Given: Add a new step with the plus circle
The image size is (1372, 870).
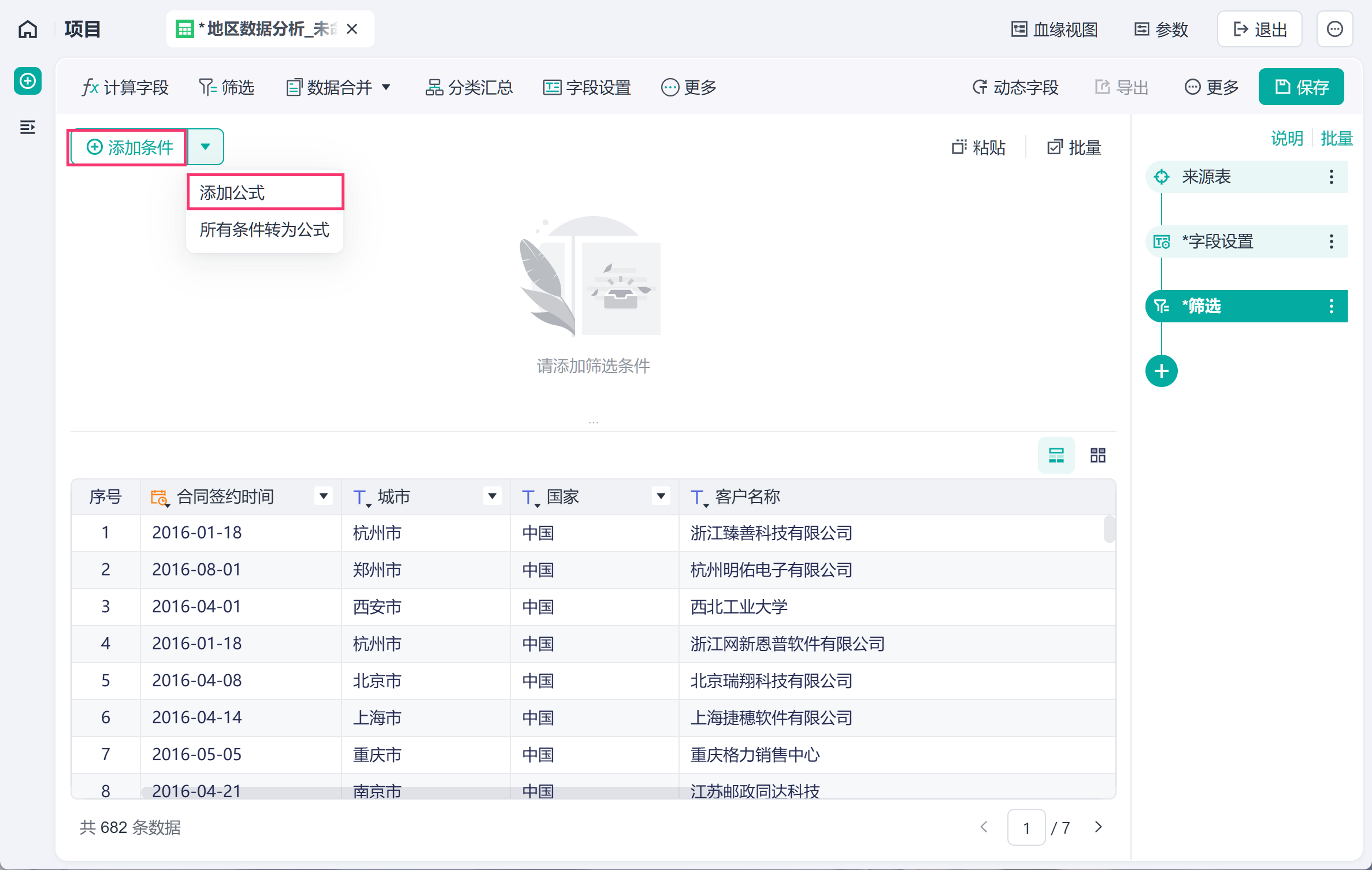Looking at the screenshot, I should (x=1162, y=371).
